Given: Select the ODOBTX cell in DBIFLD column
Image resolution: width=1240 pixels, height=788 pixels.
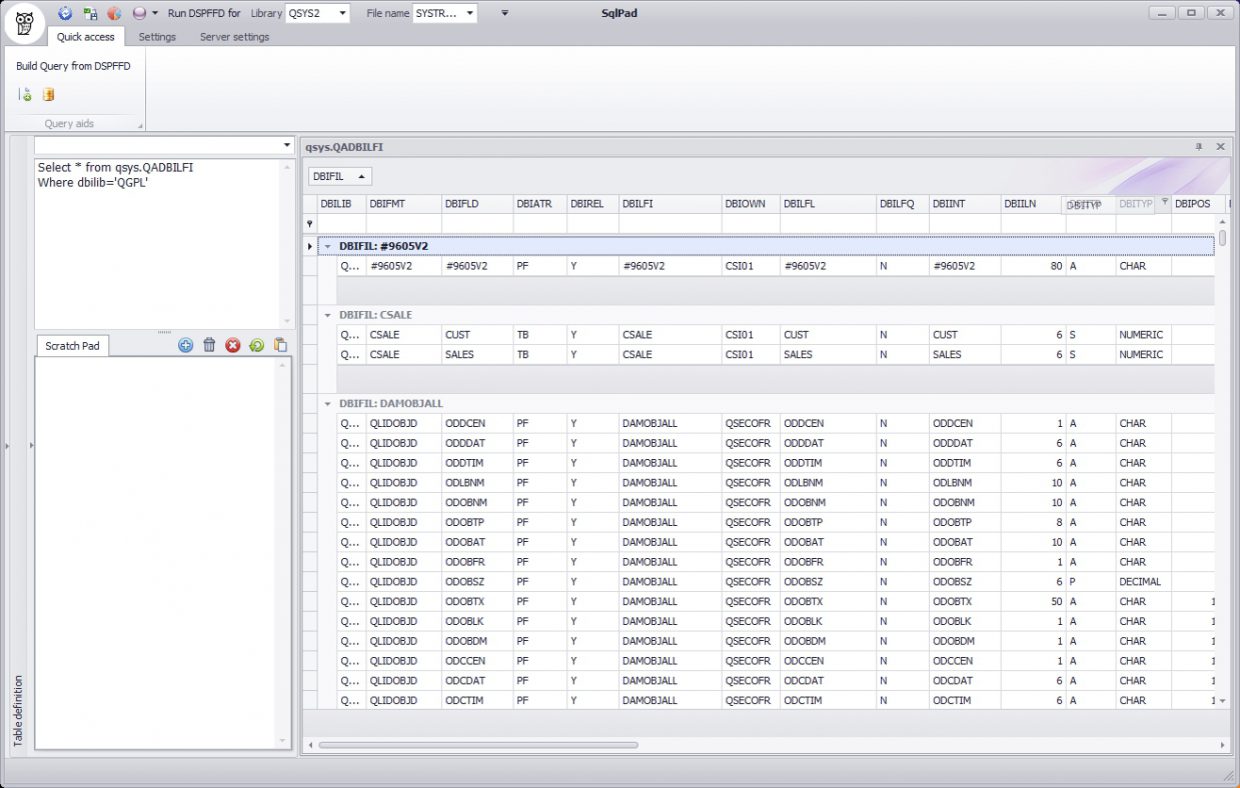Looking at the screenshot, I should tap(478, 602).
